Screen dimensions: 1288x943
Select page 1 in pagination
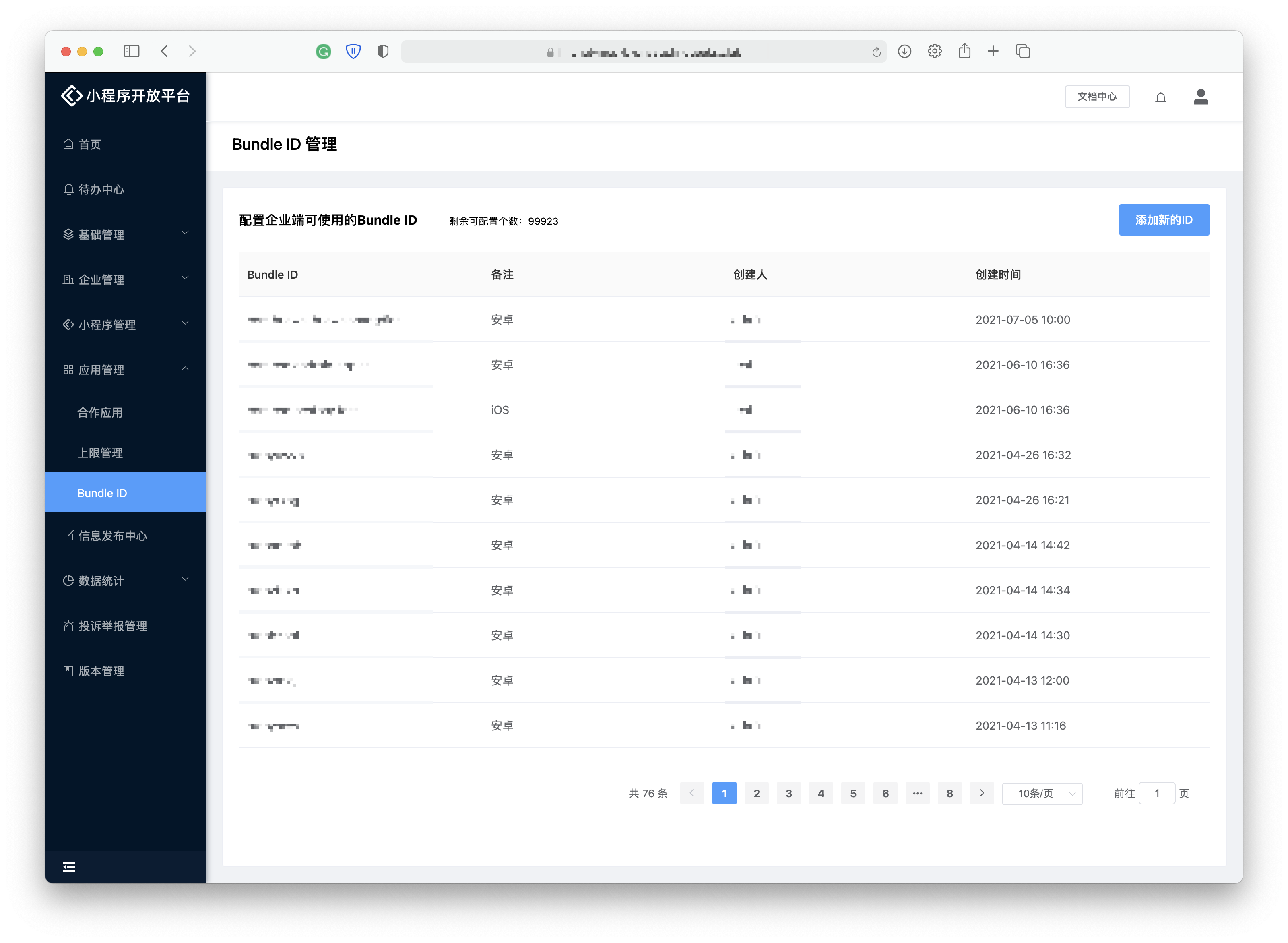point(724,793)
